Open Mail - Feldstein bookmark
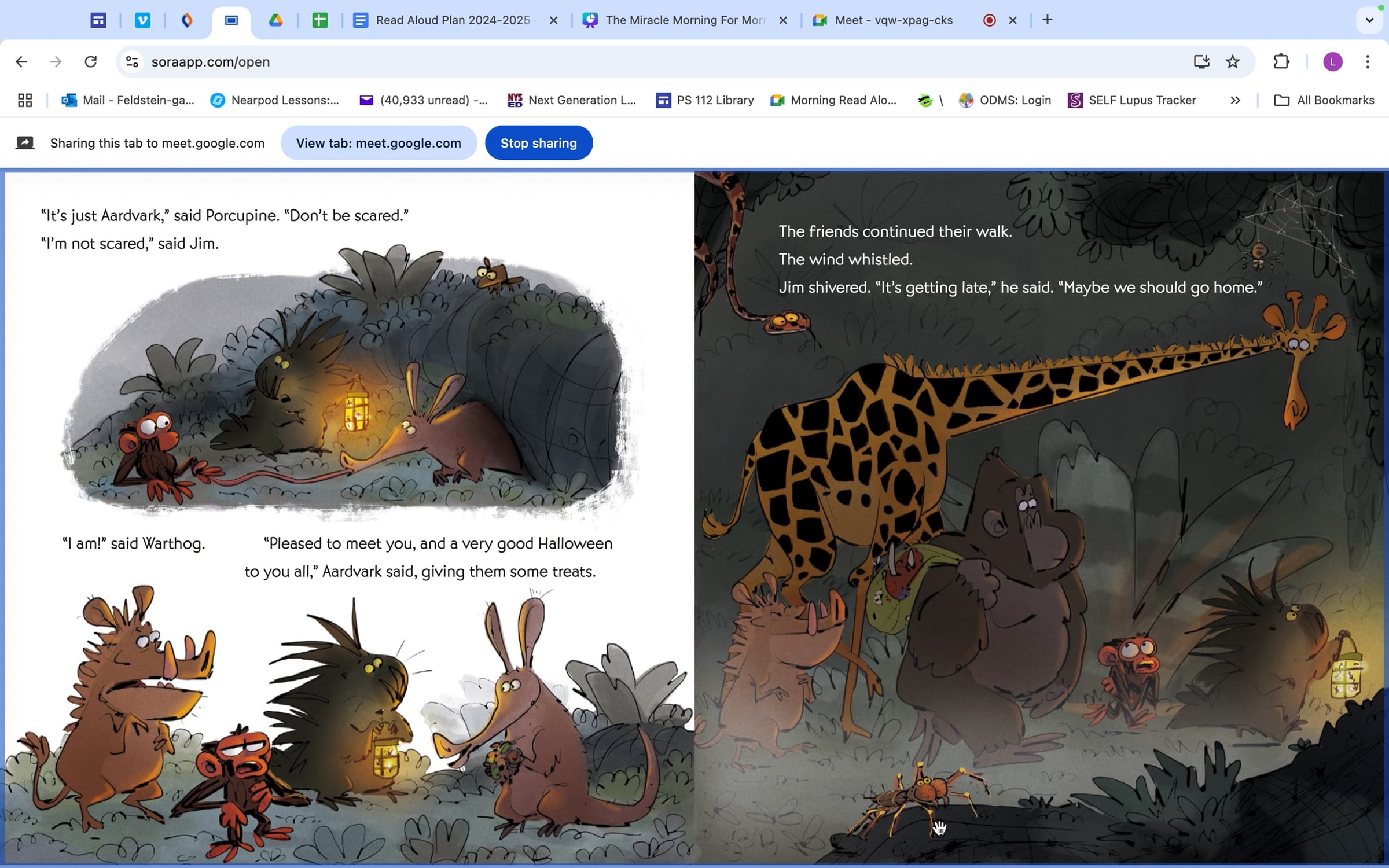The width and height of the screenshot is (1389, 868). pos(128,100)
